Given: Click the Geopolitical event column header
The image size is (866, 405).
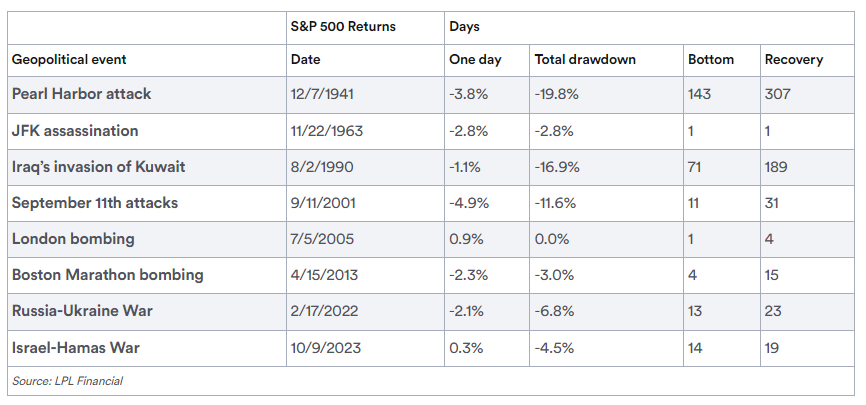Looking at the screenshot, I should point(69,59).
